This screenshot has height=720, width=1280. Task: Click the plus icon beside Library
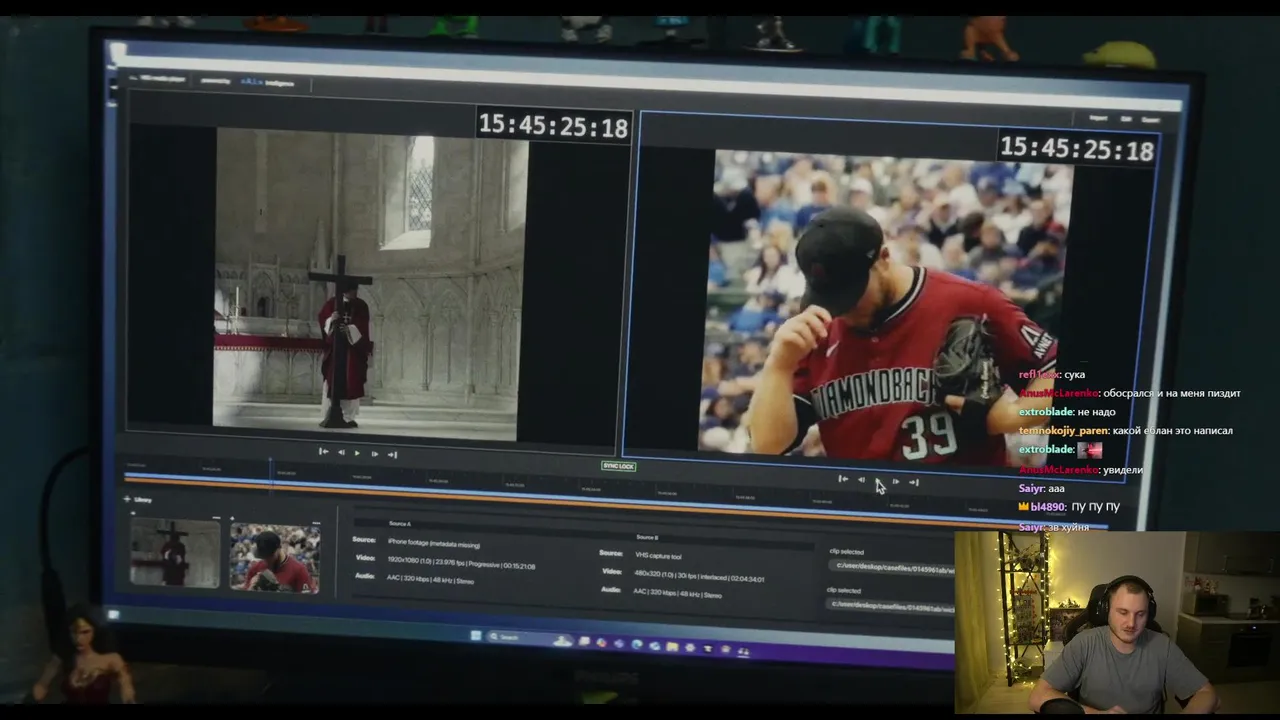[127, 499]
